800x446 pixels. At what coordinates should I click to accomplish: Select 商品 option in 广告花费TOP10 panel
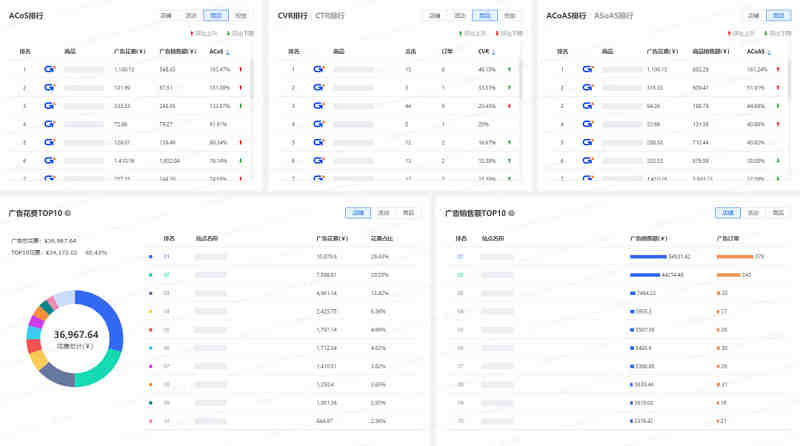(408, 213)
